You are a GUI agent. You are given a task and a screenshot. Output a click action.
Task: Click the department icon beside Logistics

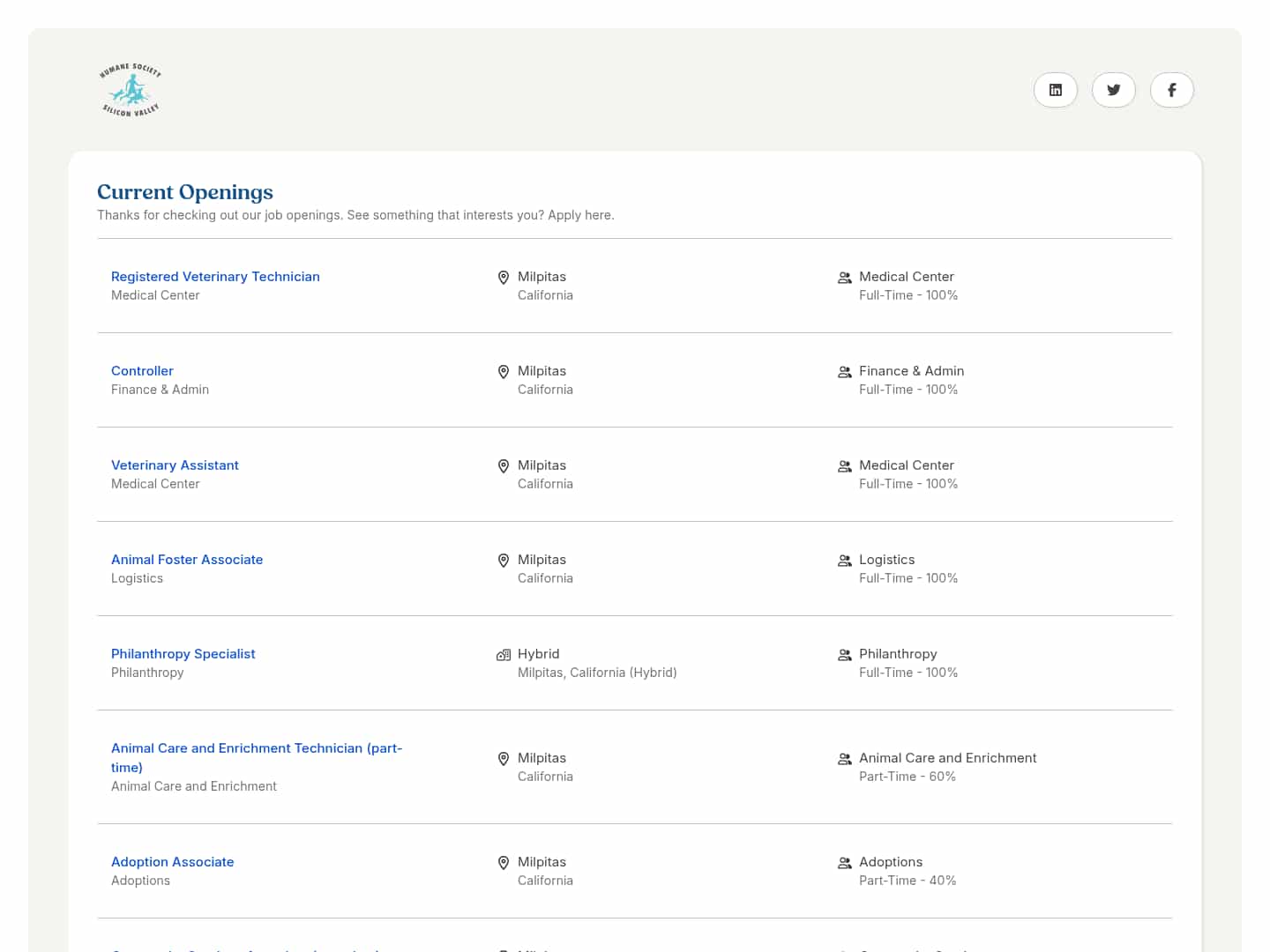tap(844, 561)
